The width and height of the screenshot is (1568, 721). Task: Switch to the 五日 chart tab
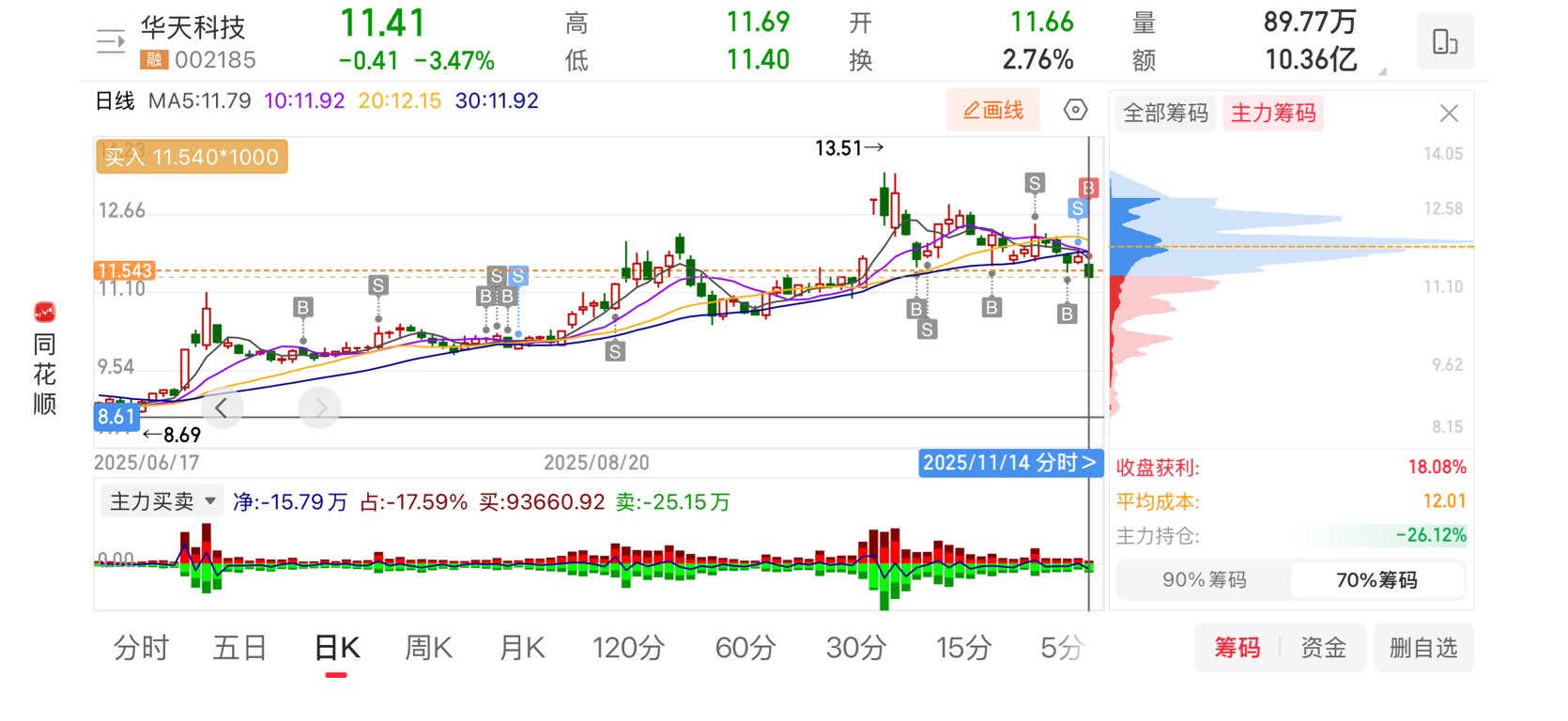(x=240, y=648)
